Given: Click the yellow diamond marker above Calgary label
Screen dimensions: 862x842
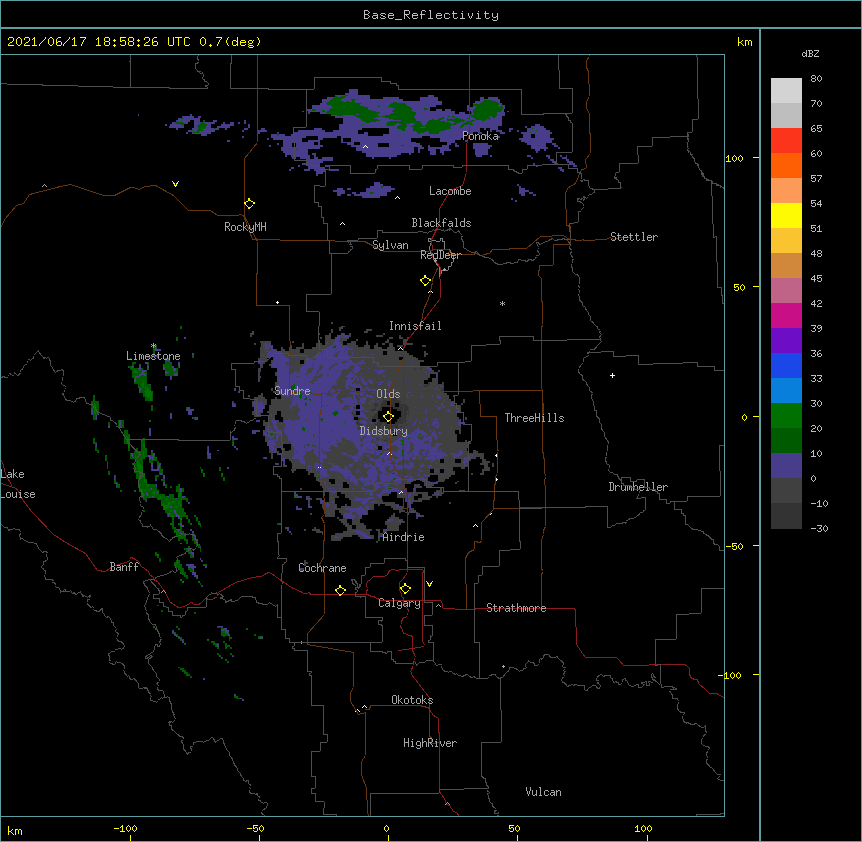Looking at the screenshot, I should [x=405, y=589].
